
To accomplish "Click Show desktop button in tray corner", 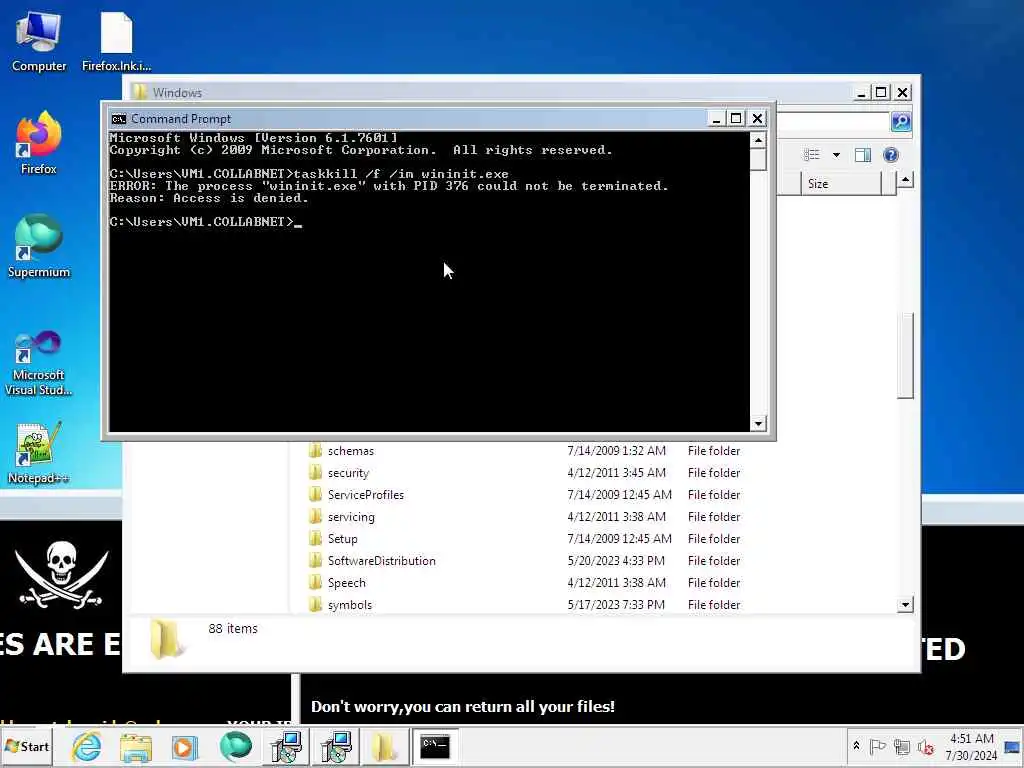I will click(1013, 746).
